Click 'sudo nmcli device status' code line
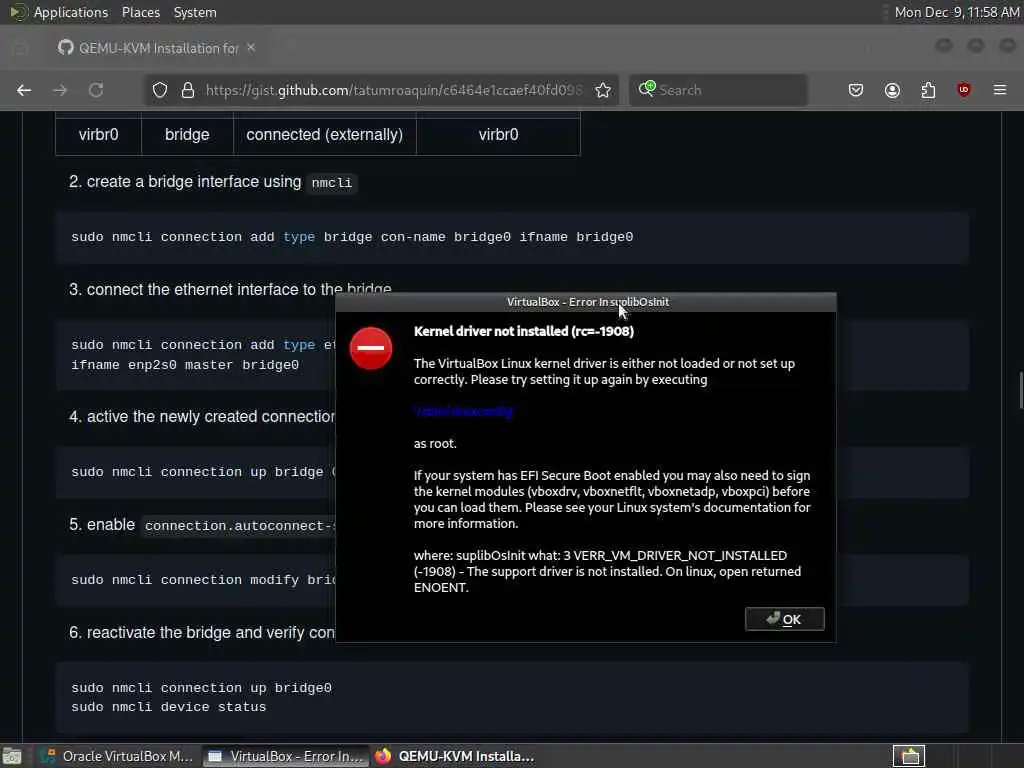Screen dimensions: 1024x768 point(168,707)
